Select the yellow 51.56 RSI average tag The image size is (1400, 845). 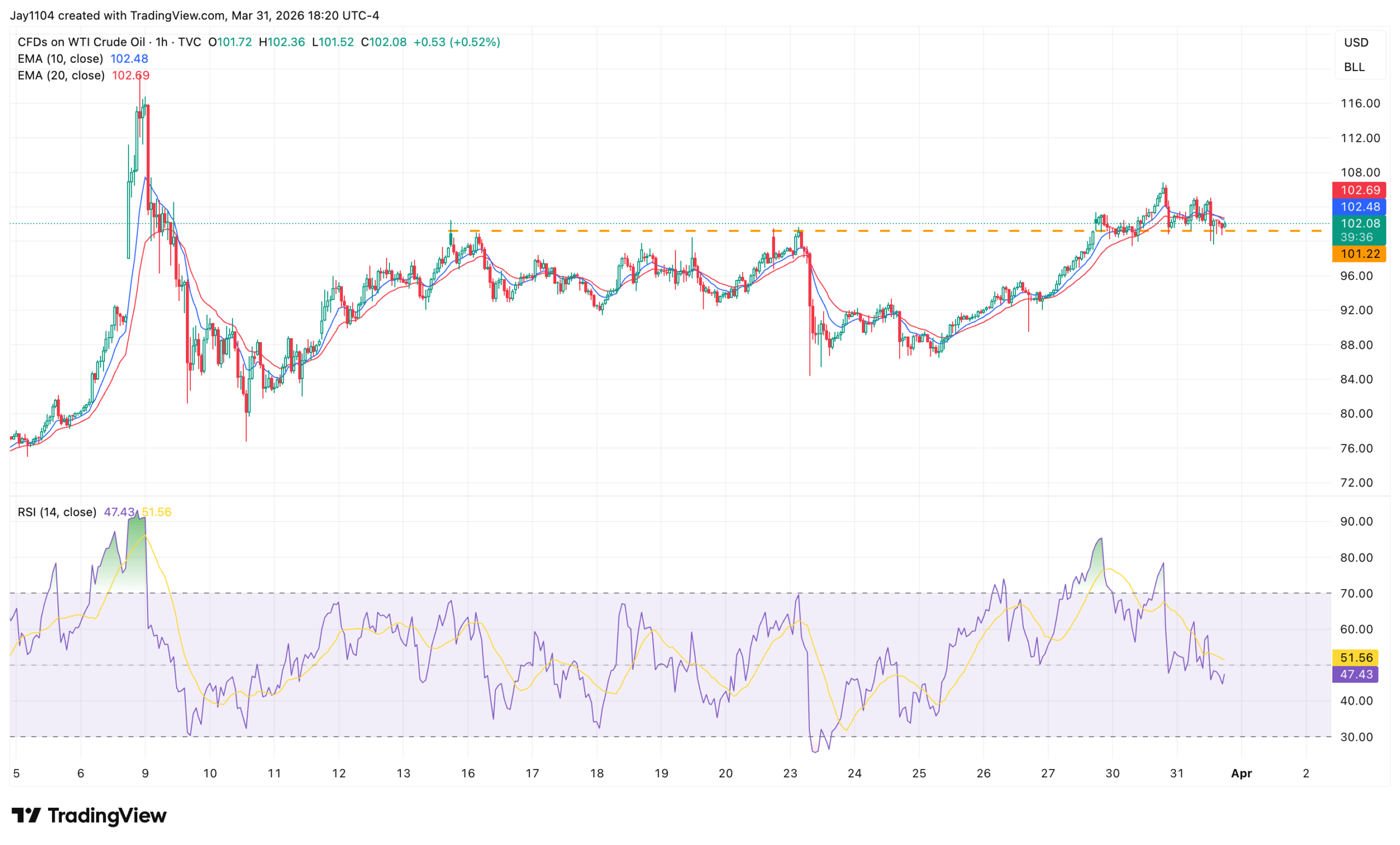(x=1356, y=658)
